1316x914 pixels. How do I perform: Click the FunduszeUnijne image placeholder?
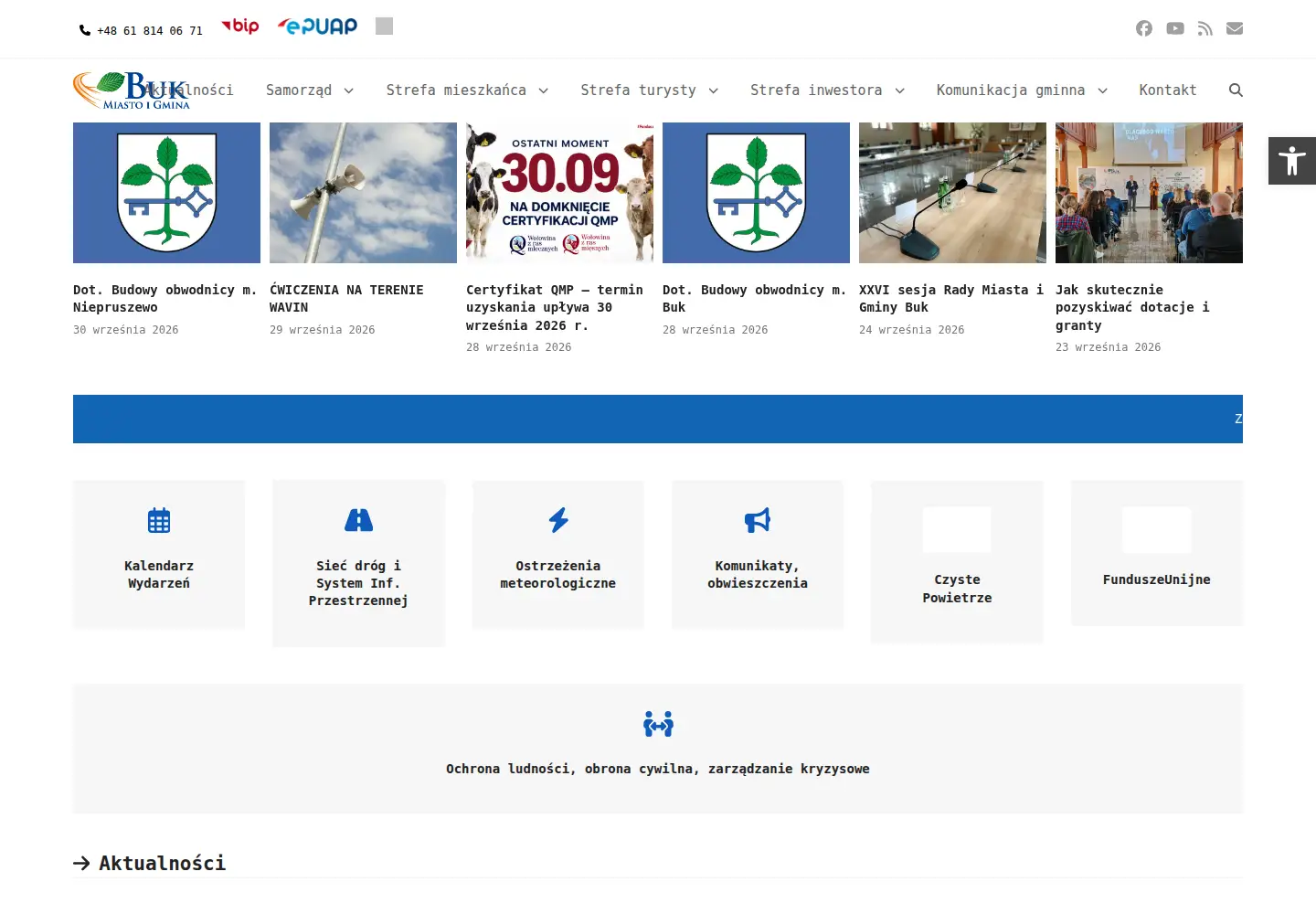pyautogui.click(x=1157, y=529)
